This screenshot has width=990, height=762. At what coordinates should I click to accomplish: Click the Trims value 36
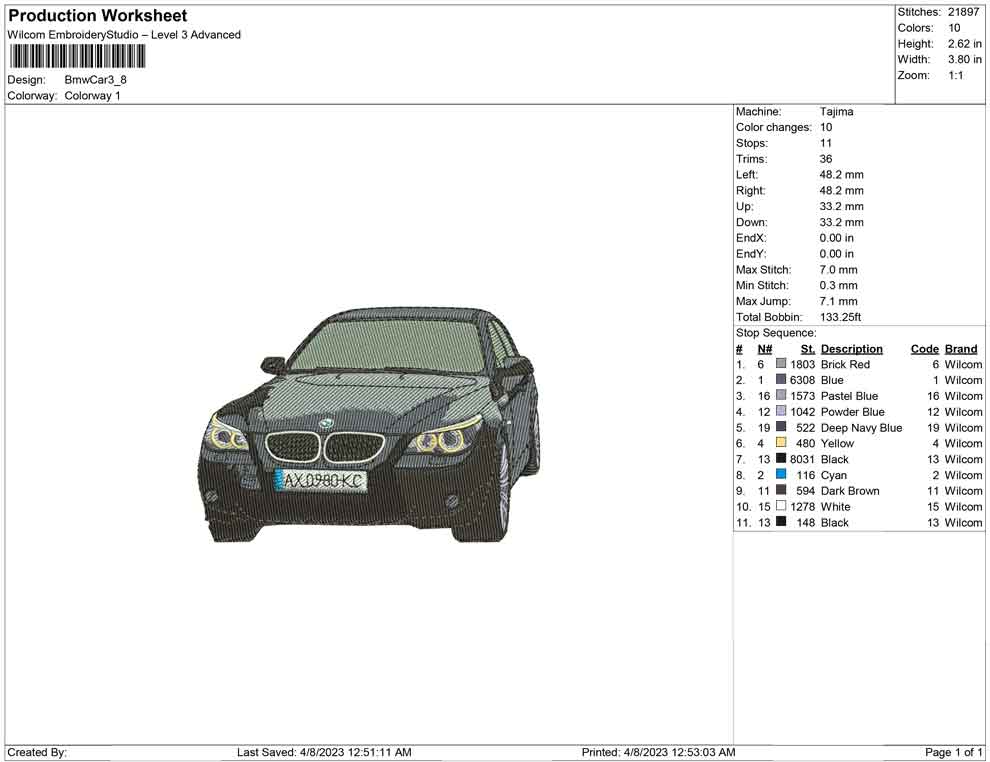826,158
